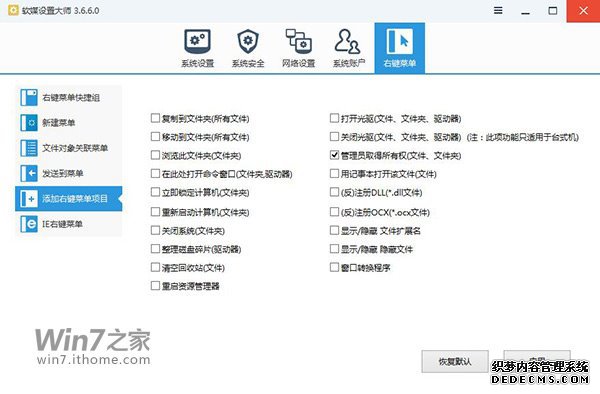600x394 pixels.
Task: Tick (反)注册DLL checkbox
Action: (x=334, y=192)
